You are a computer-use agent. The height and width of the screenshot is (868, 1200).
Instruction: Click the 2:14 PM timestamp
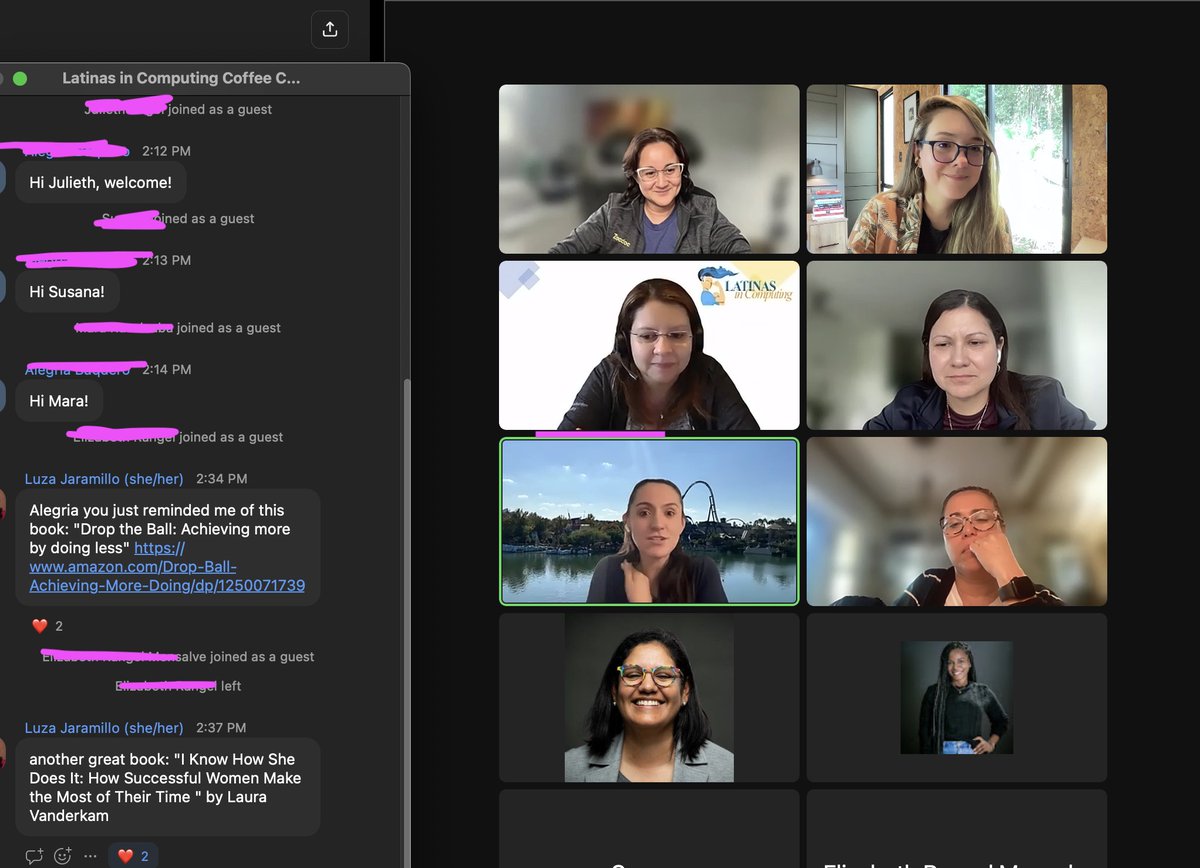(166, 369)
